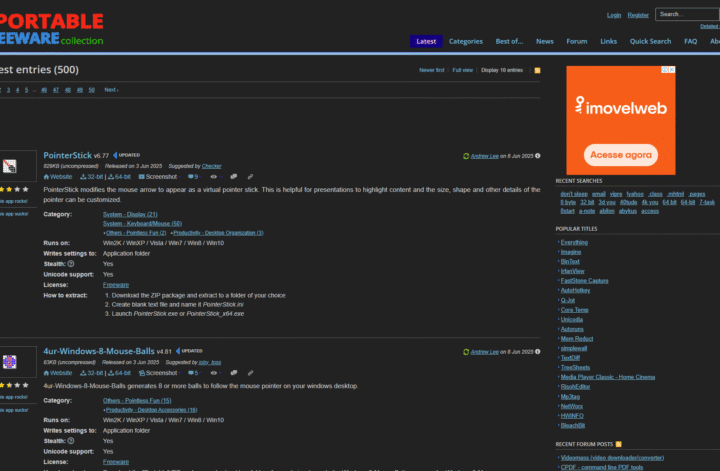This screenshot has height=471, width=720.
Task: Open PointerStick Website home icon link
Action: pos(57,177)
